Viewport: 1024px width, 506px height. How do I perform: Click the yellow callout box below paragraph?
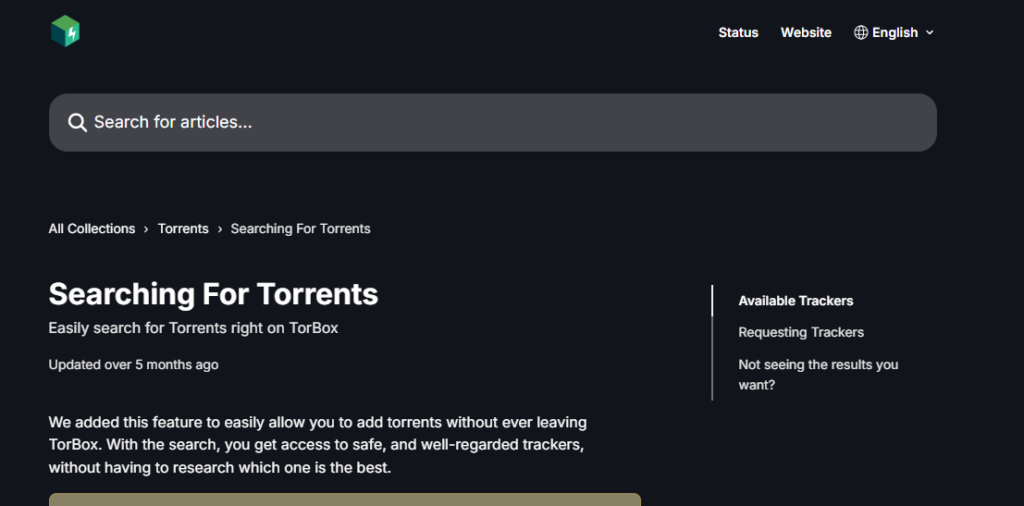[x=345, y=499]
